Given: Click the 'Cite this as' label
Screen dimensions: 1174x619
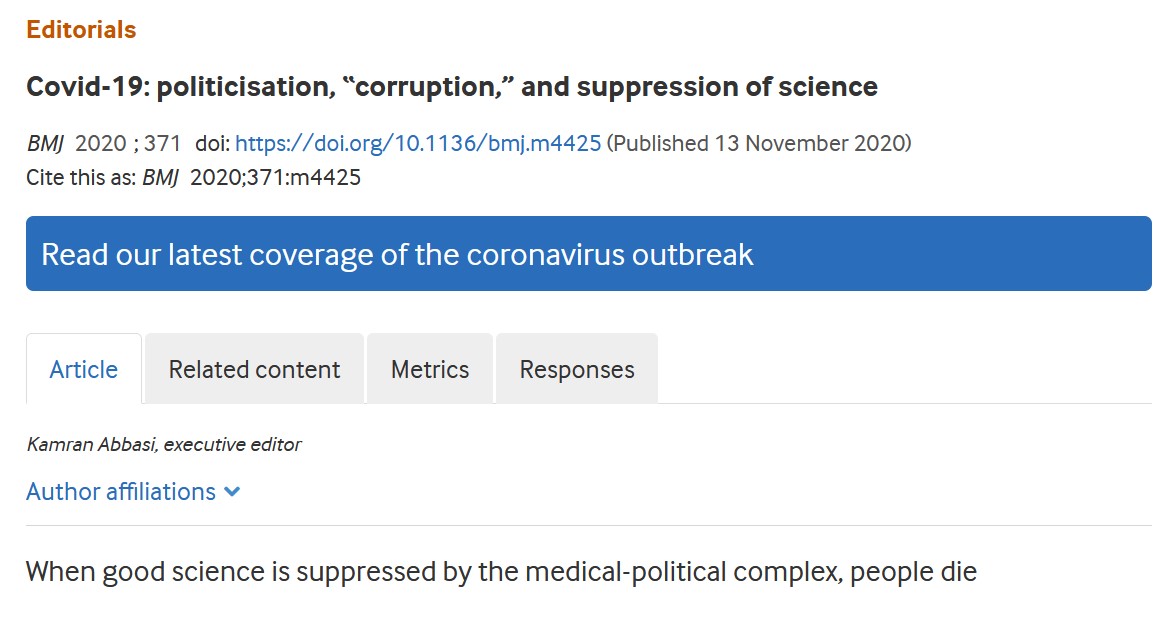Looking at the screenshot, I should tap(81, 178).
